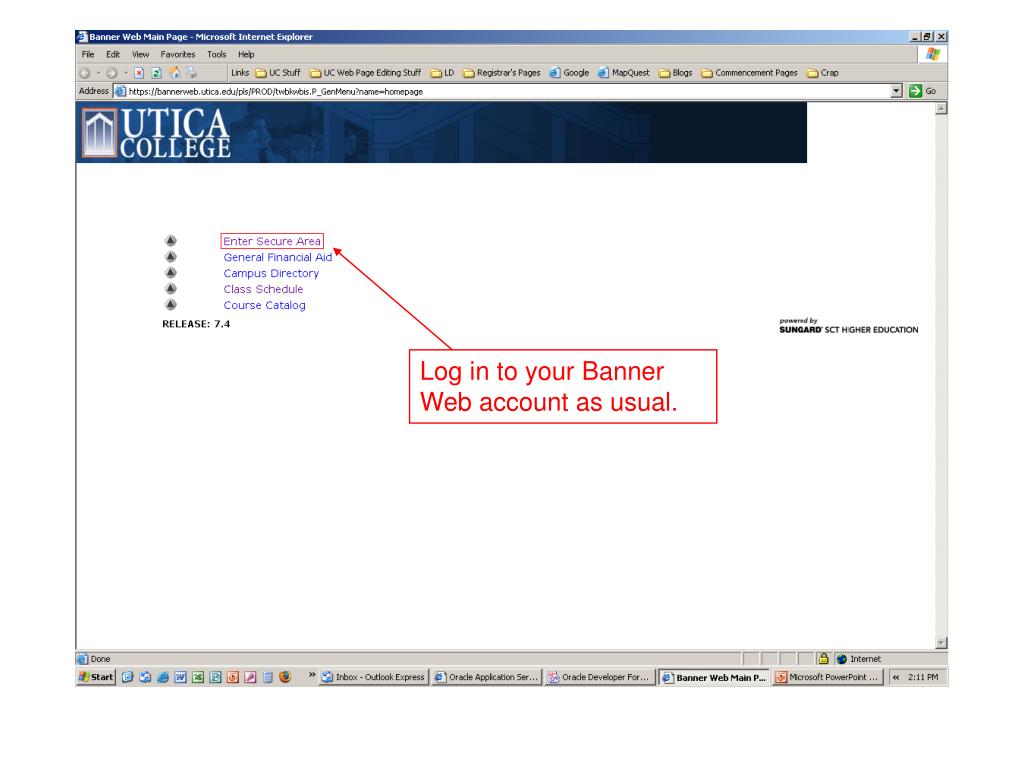Click the bullet icon beside Enter Secure Area

[x=170, y=240]
